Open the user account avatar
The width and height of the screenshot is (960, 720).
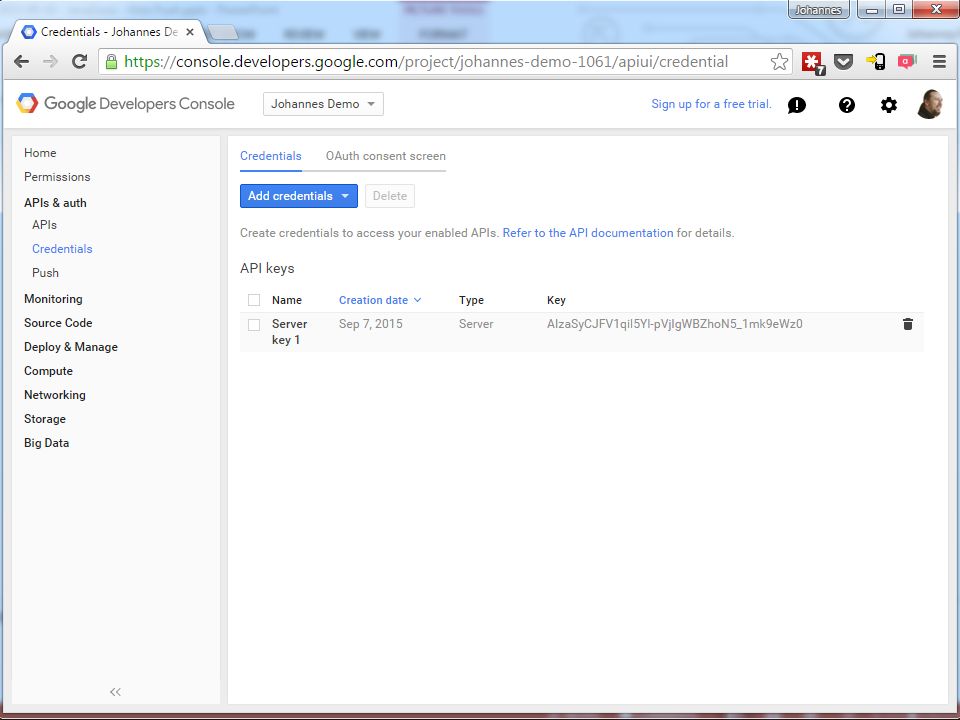[x=930, y=104]
